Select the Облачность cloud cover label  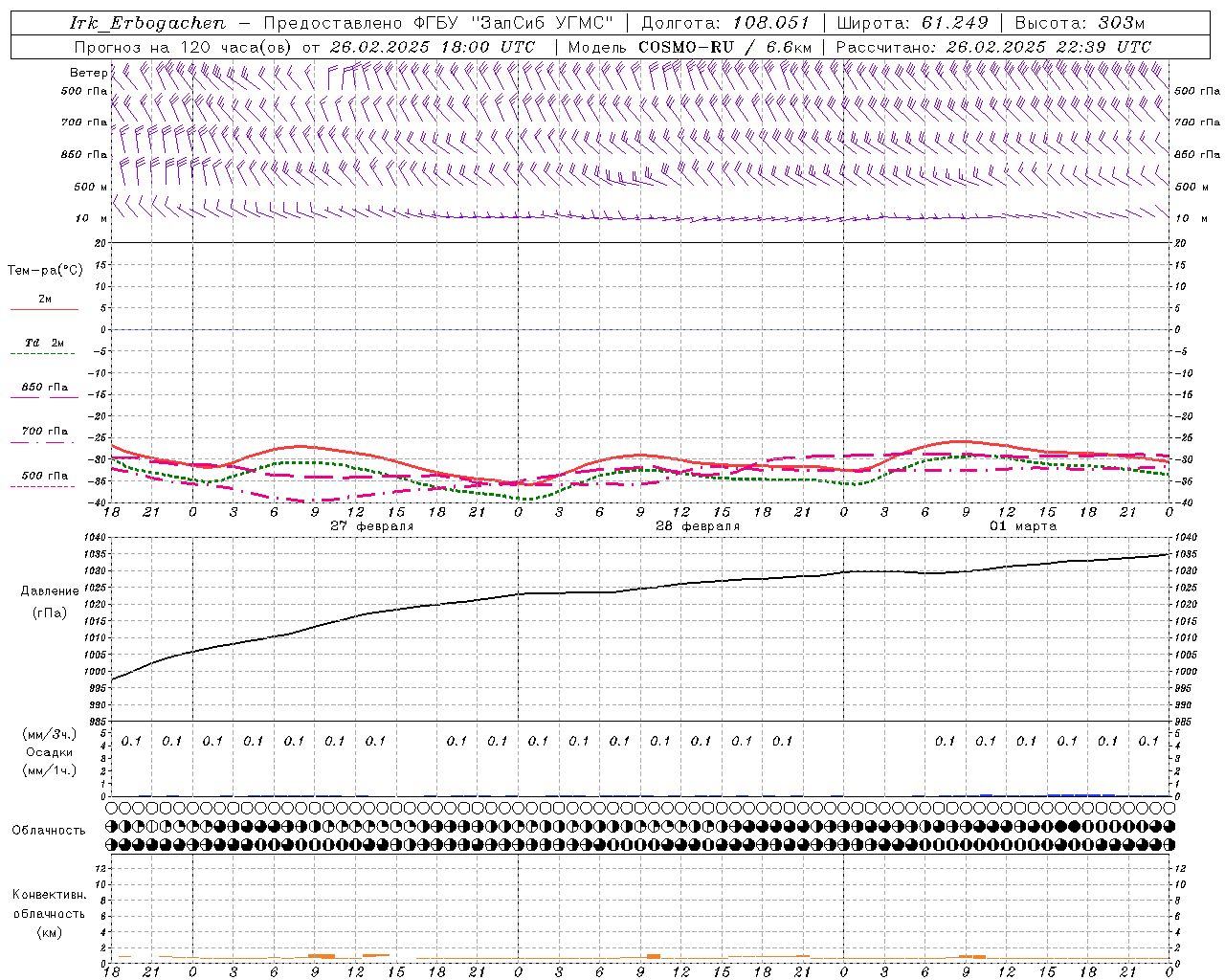[x=49, y=831]
